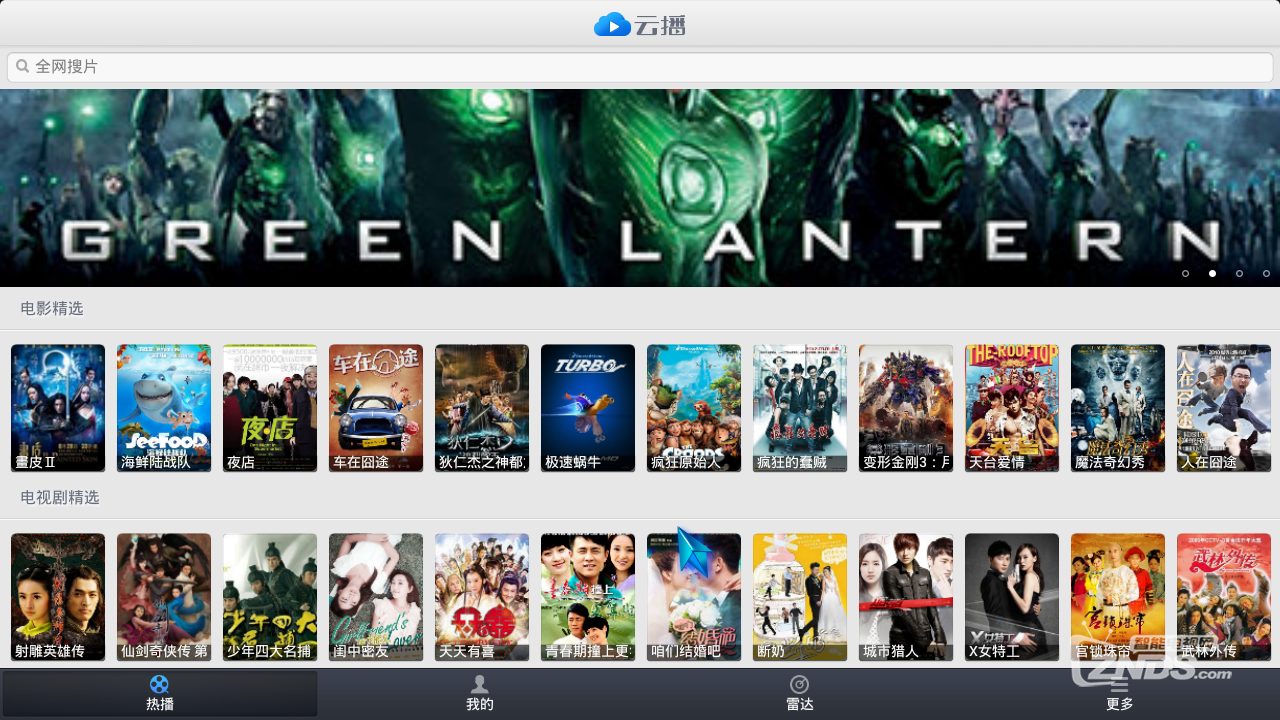Viewport: 1280px width, 720px height.
Task: Click the 全网搜片 search field
Action: coord(640,67)
